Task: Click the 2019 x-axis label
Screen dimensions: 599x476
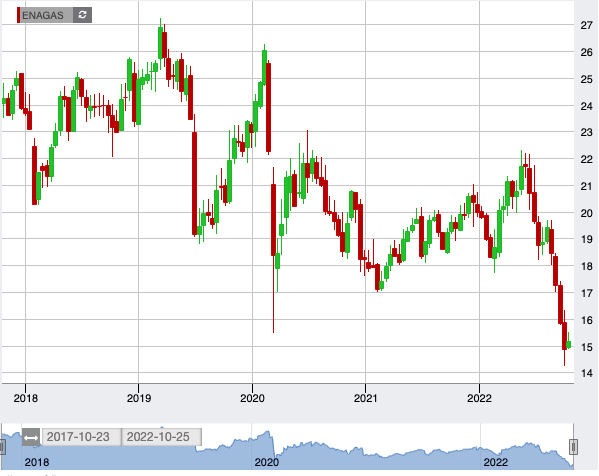Action: click(x=139, y=398)
